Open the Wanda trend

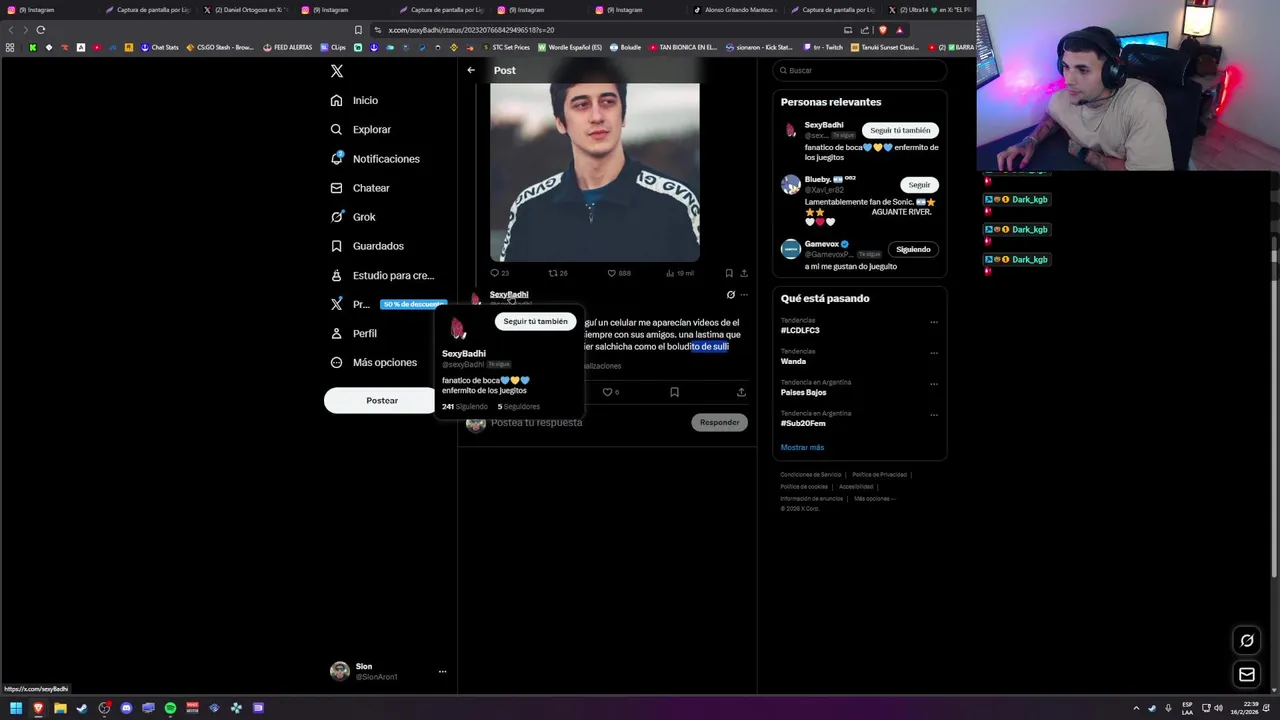[x=793, y=361]
